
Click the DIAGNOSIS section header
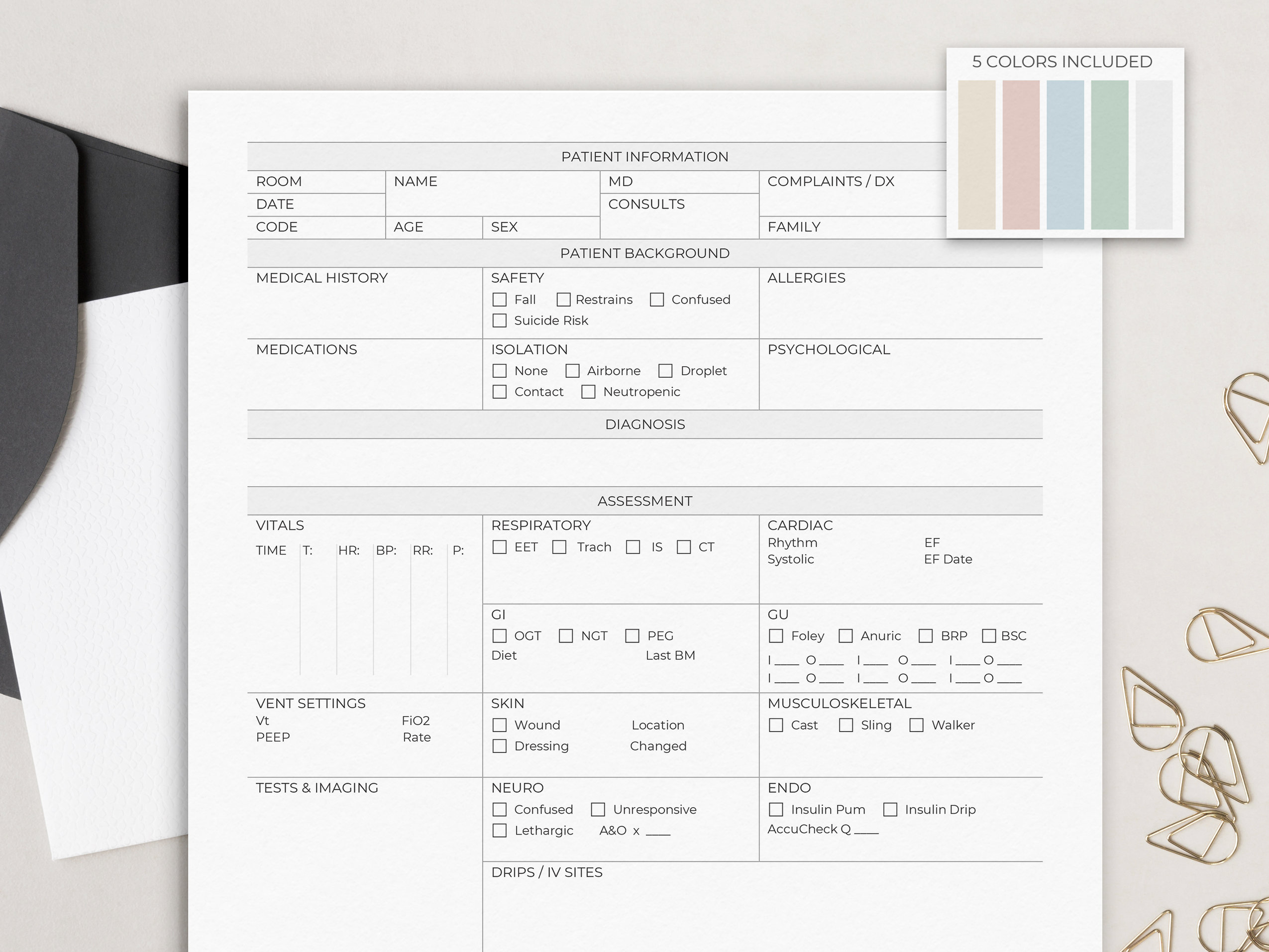(x=645, y=424)
